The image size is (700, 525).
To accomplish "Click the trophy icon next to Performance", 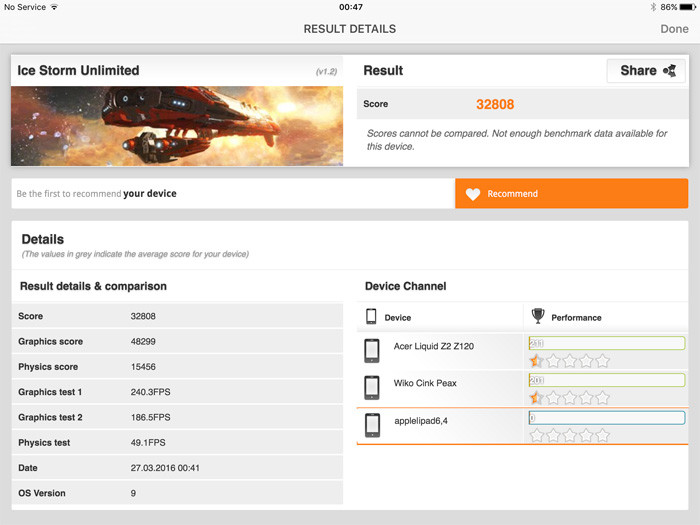I will click(x=538, y=317).
